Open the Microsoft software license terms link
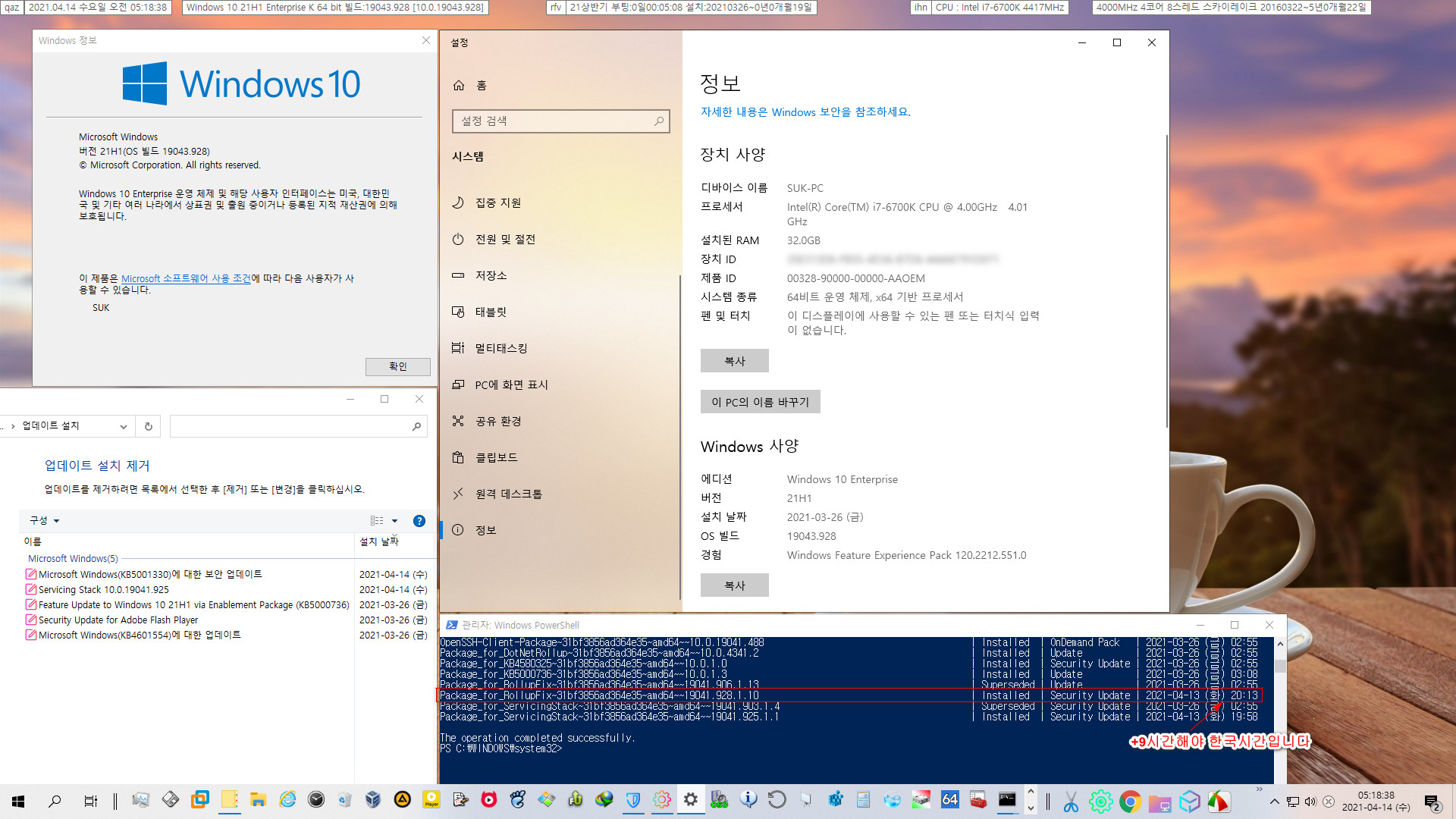 point(186,279)
